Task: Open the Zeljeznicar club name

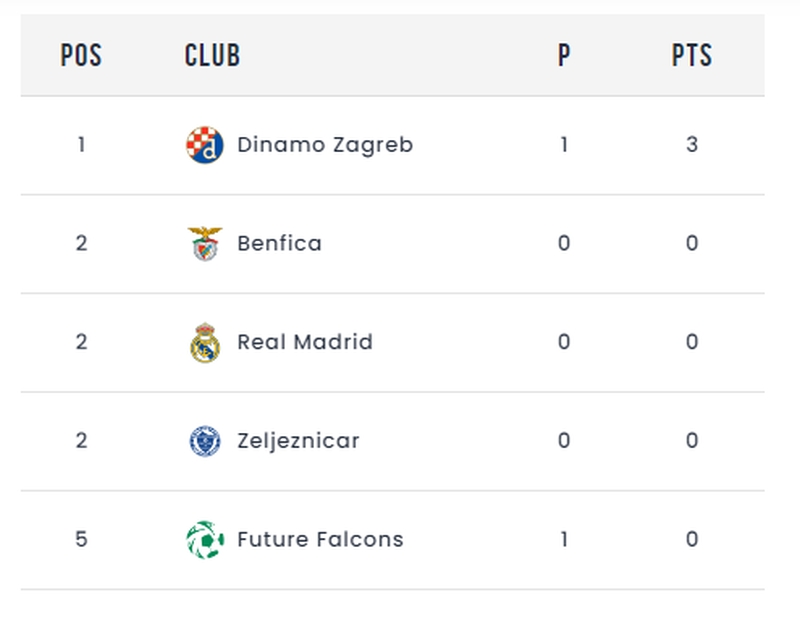Action: (x=298, y=441)
